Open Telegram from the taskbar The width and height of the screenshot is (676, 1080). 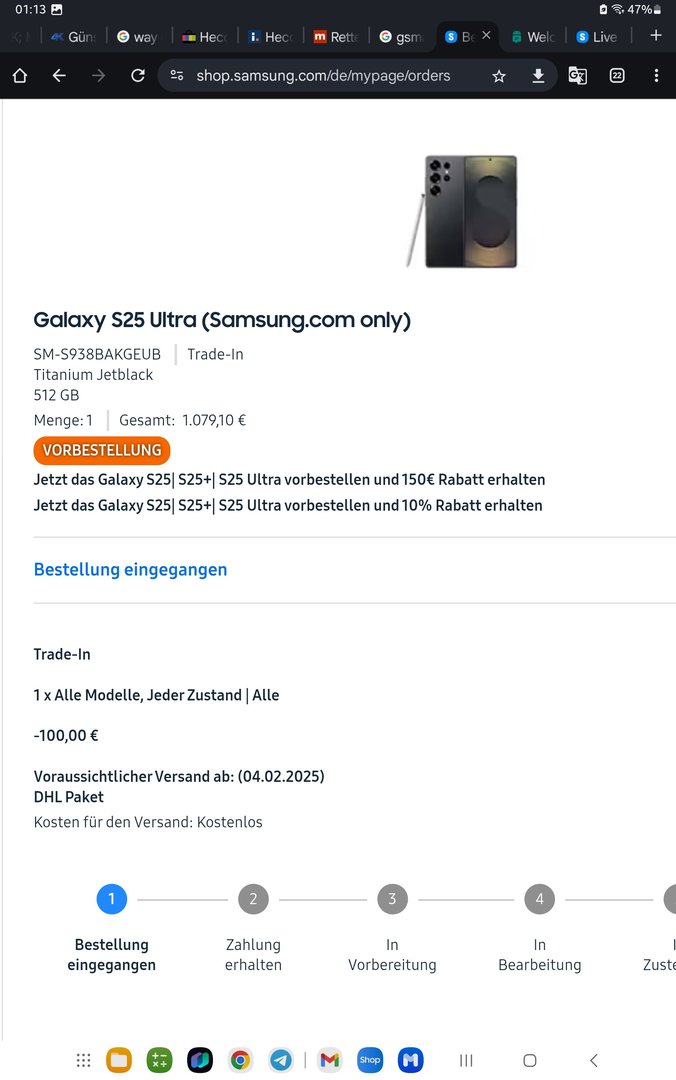coord(281,1060)
